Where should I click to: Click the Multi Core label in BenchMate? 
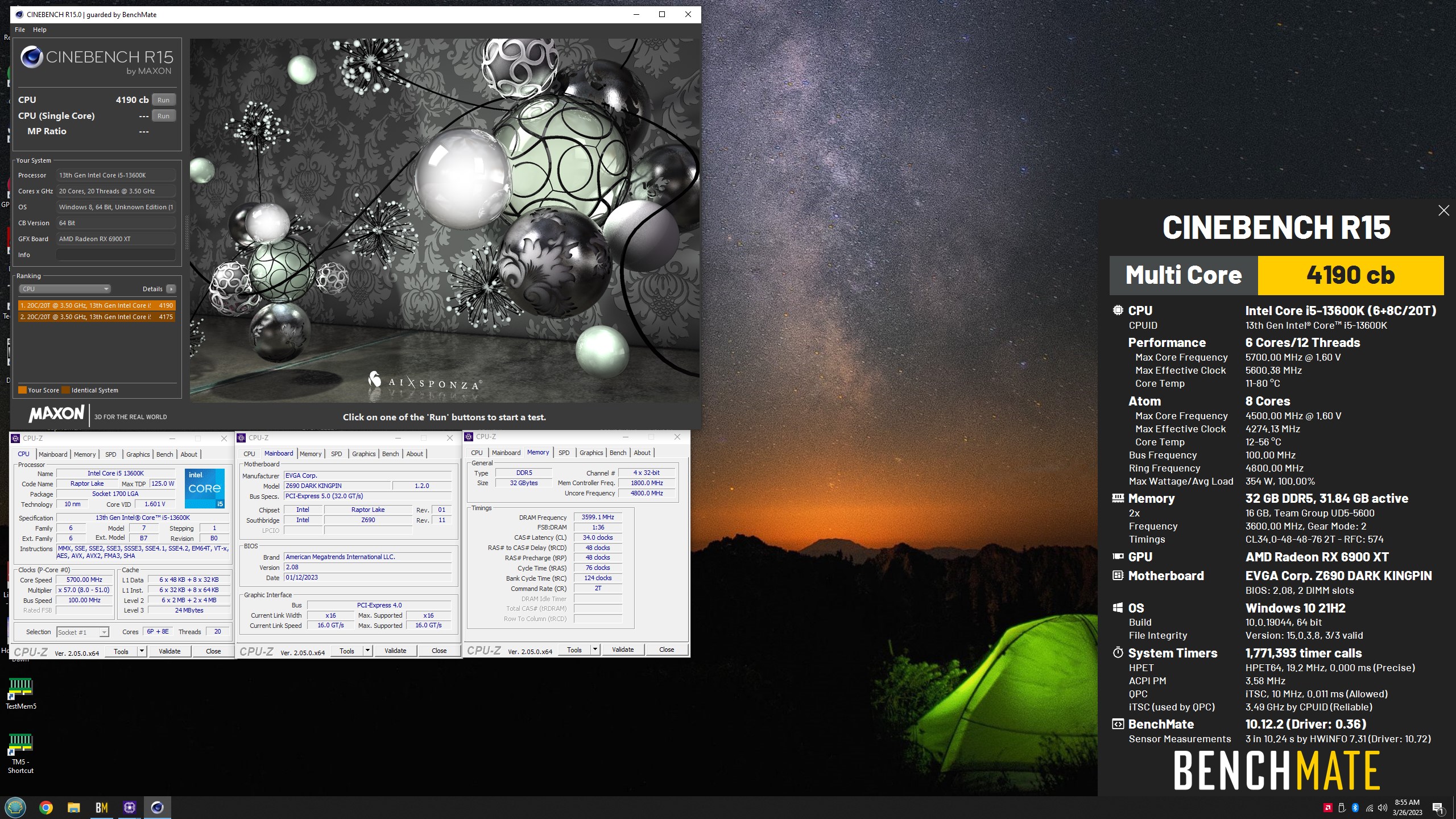pos(1184,275)
